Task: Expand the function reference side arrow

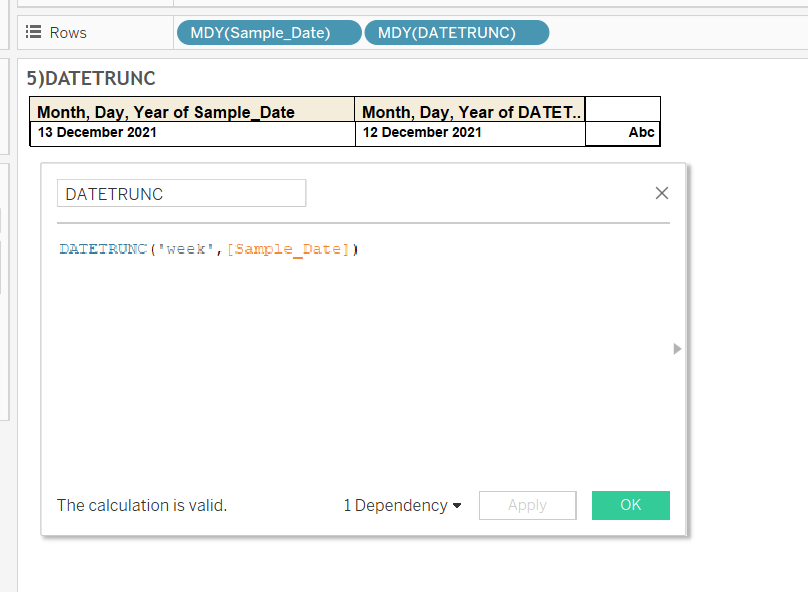Action: tap(677, 349)
